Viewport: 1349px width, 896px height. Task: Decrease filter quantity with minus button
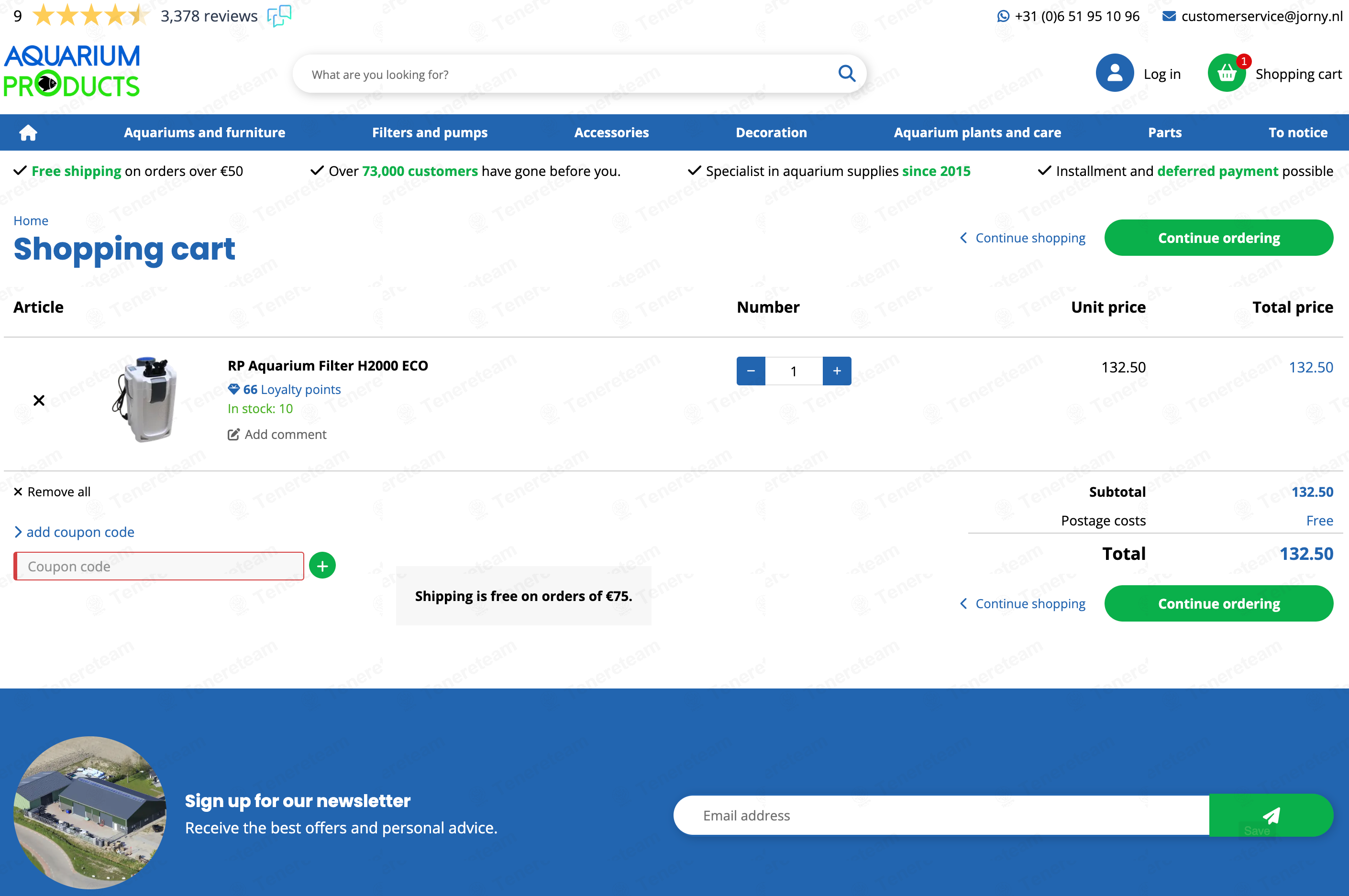(751, 371)
